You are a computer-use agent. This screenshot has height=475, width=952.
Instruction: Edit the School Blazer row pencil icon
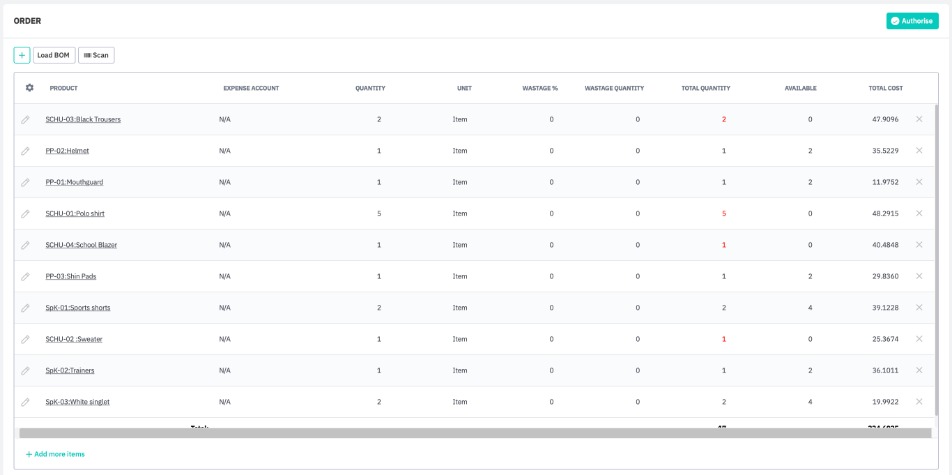(x=26, y=245)
